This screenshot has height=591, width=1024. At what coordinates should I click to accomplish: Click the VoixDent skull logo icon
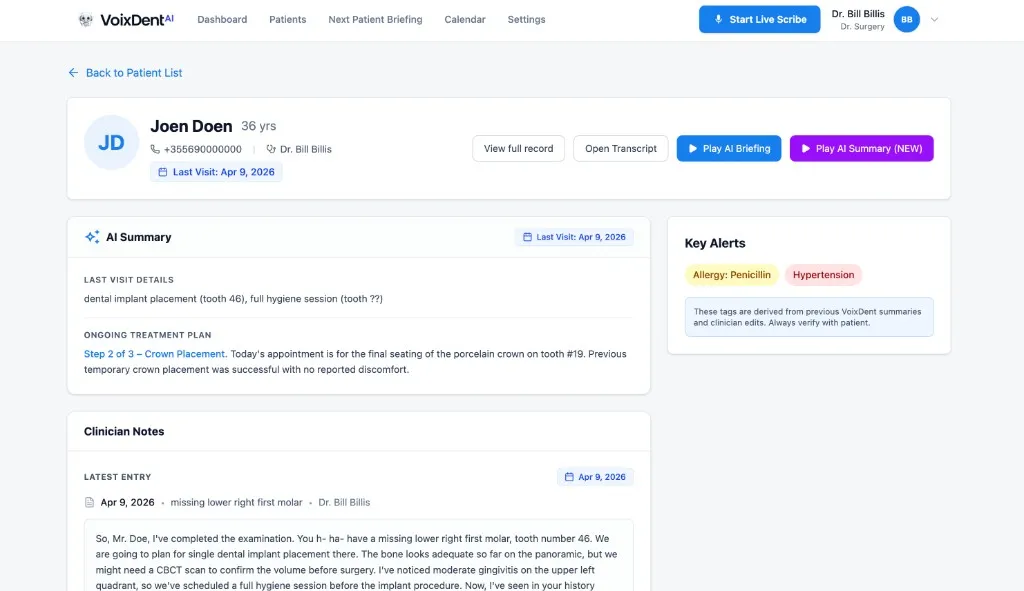click(86, 20)
